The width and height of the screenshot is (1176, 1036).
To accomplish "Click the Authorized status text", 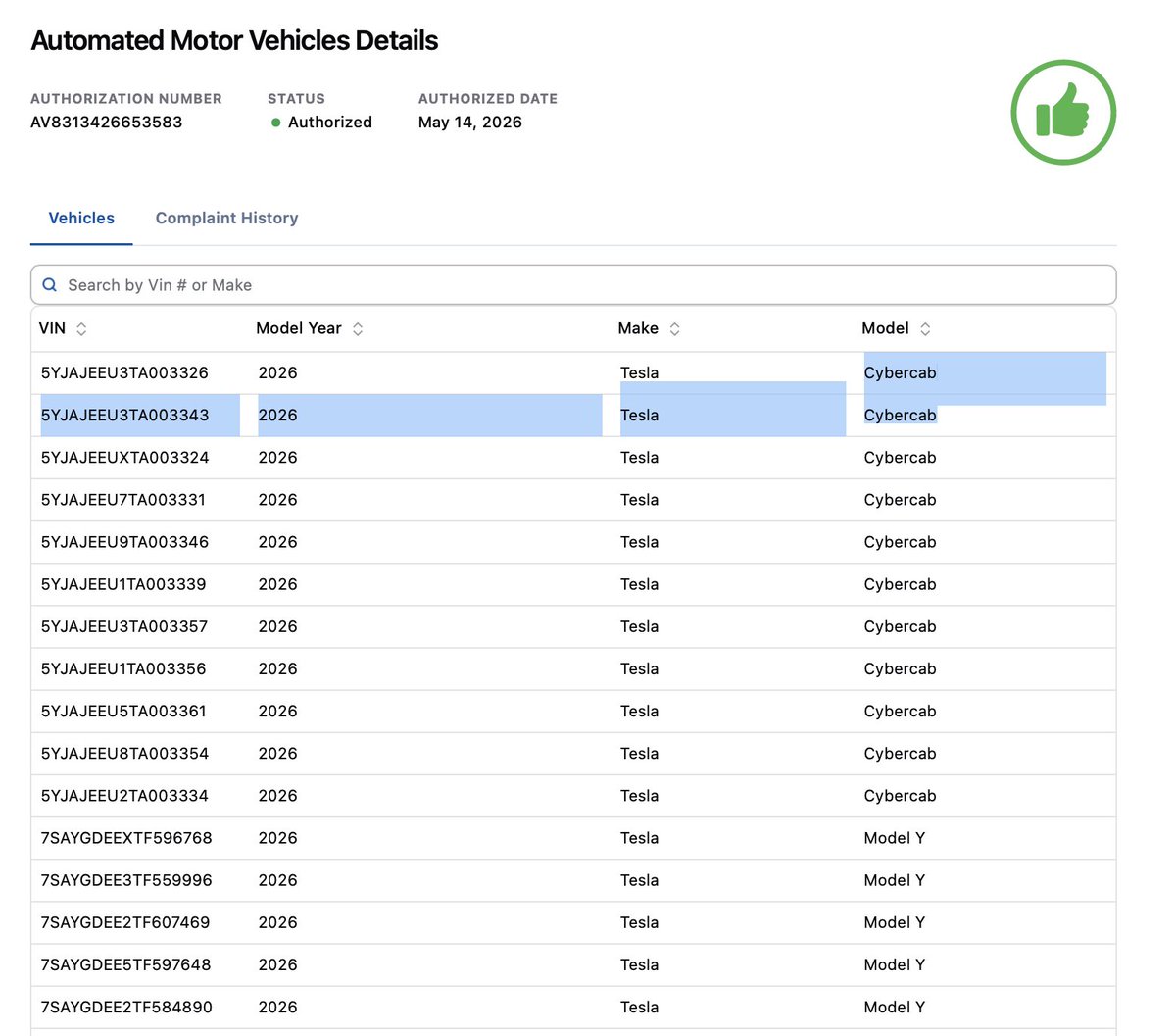I will pos(330,123).
